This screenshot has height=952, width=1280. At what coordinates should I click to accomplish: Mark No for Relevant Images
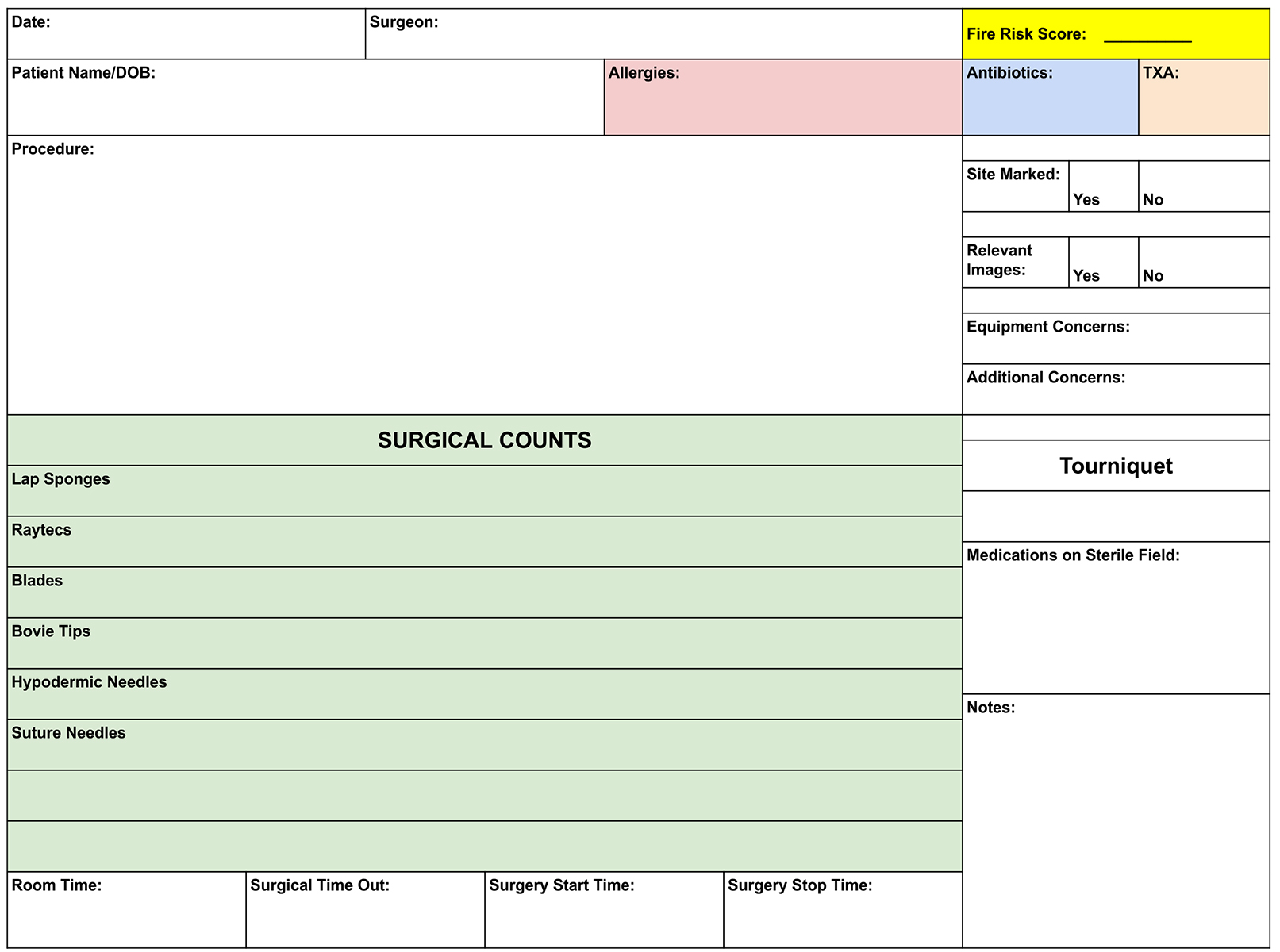[x=1205, y=263]
